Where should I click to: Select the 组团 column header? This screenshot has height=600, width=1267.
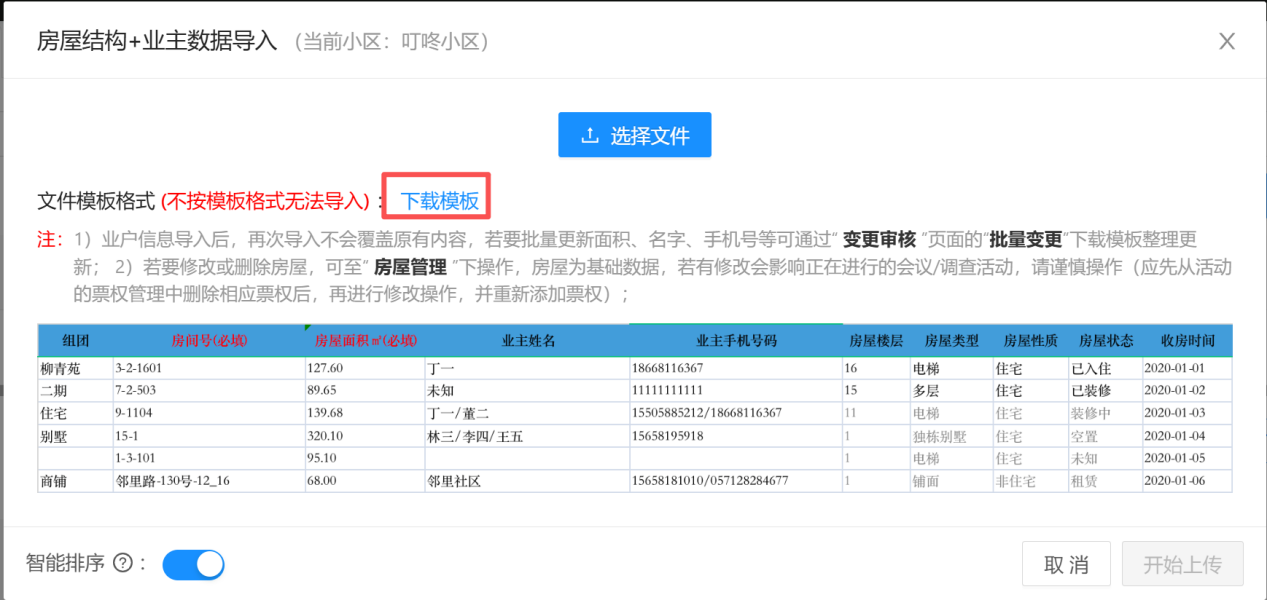[75, 341]
